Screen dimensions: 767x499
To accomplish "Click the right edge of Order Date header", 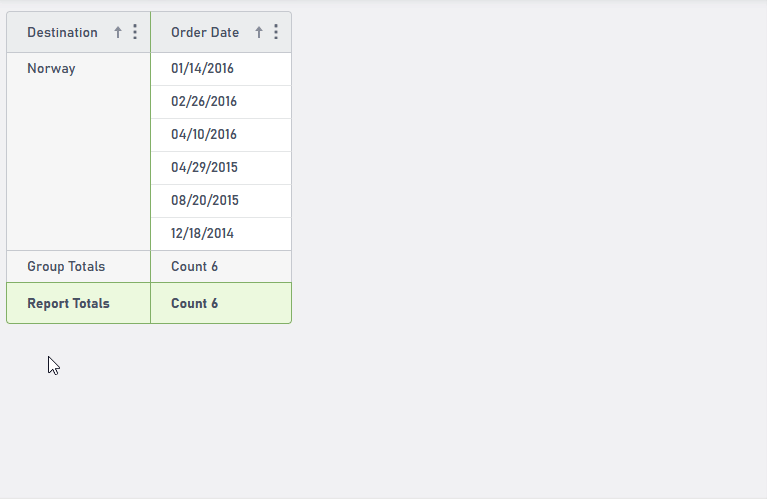I will pyautogui.click(x=290, y=32).
